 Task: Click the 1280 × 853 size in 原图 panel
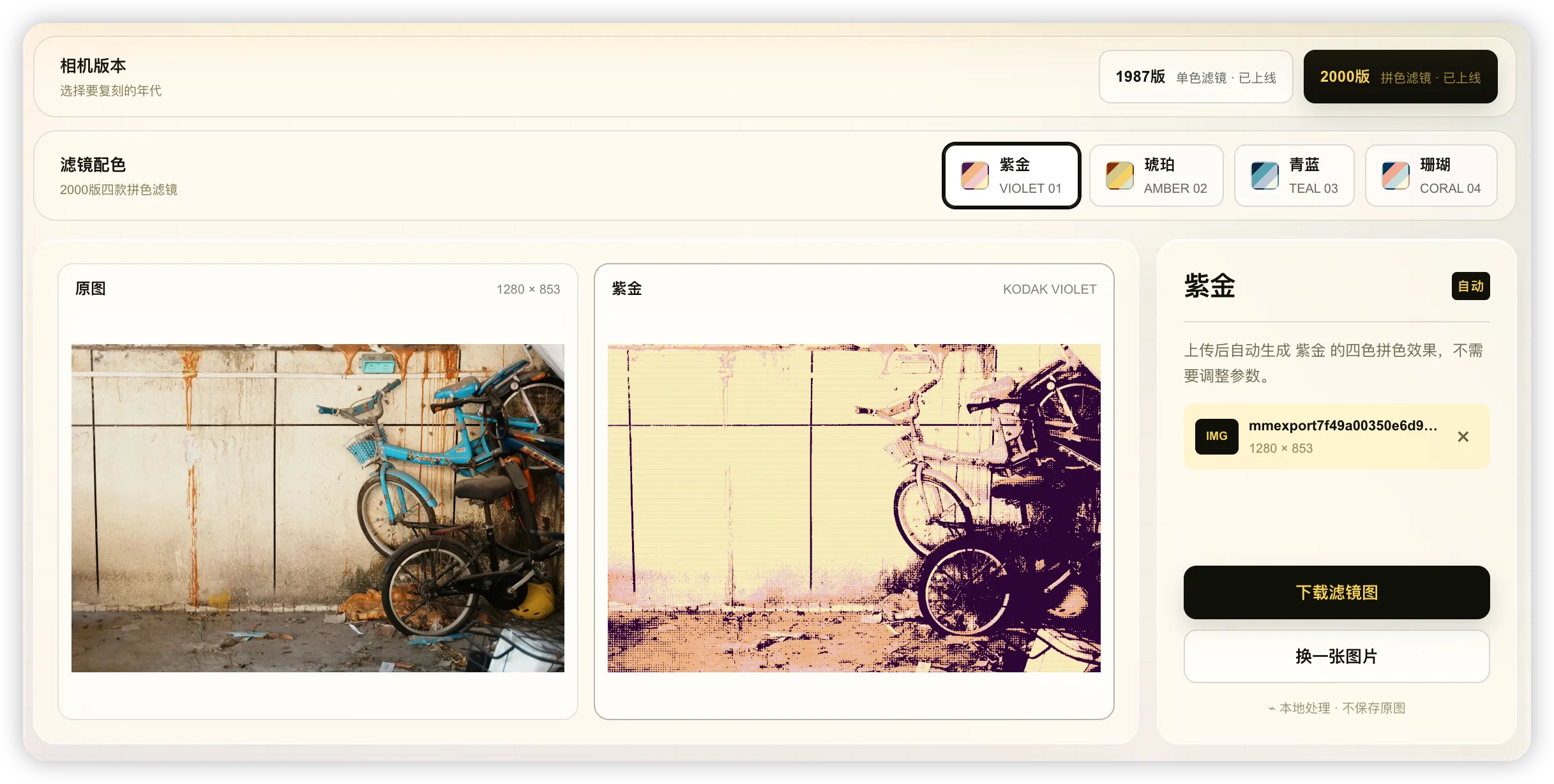(528, 289)
